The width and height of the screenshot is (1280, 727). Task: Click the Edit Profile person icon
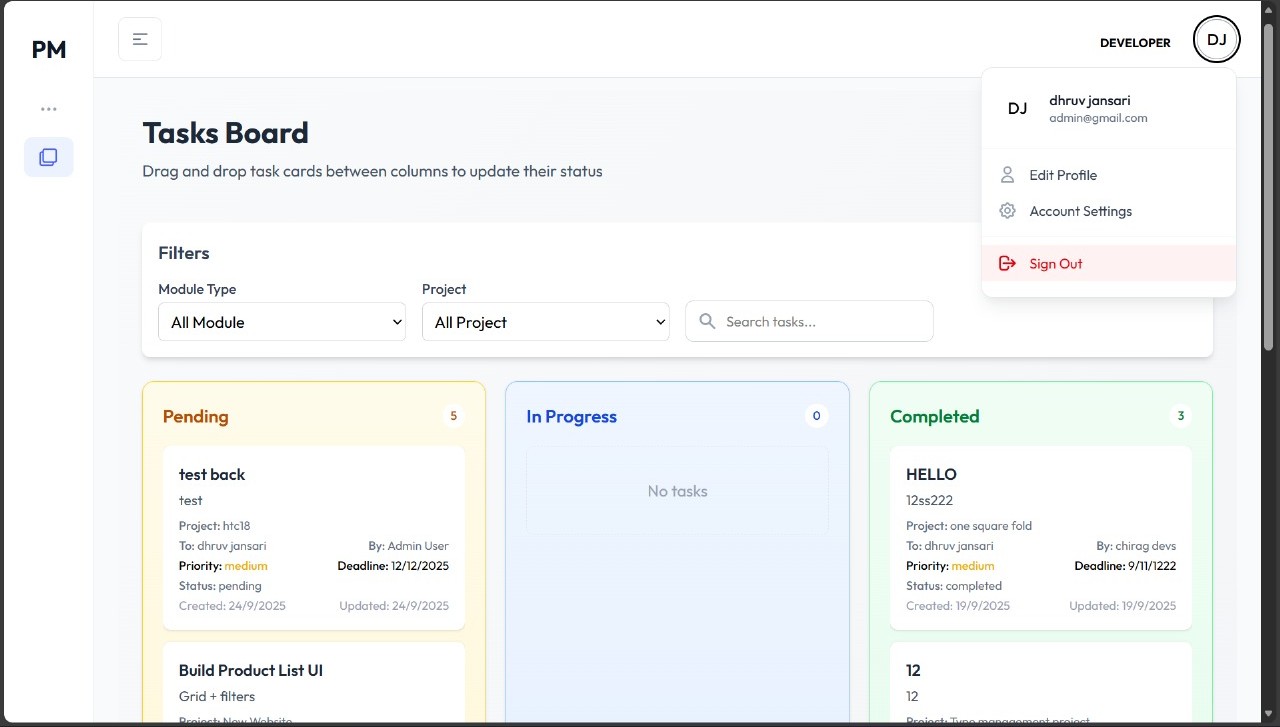pos(1007,175)
